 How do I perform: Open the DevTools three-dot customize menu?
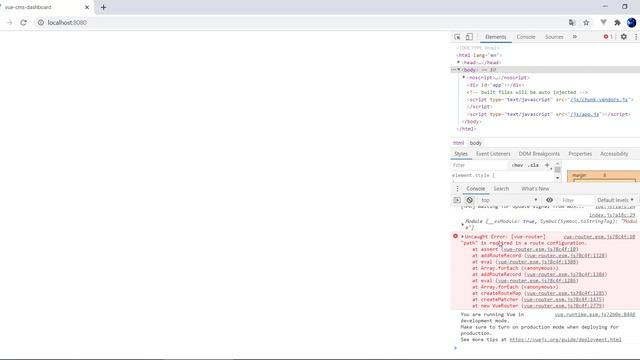tap(636, 37)
